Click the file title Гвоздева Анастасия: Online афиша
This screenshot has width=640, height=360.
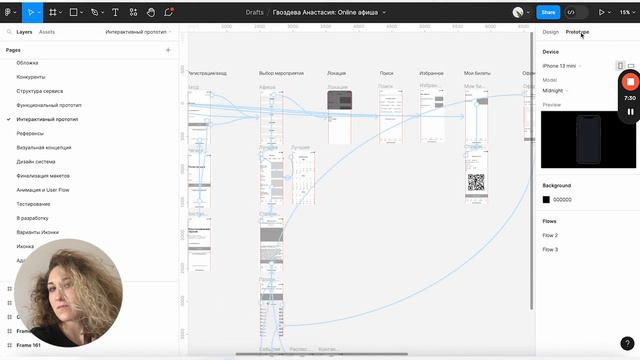325,12
